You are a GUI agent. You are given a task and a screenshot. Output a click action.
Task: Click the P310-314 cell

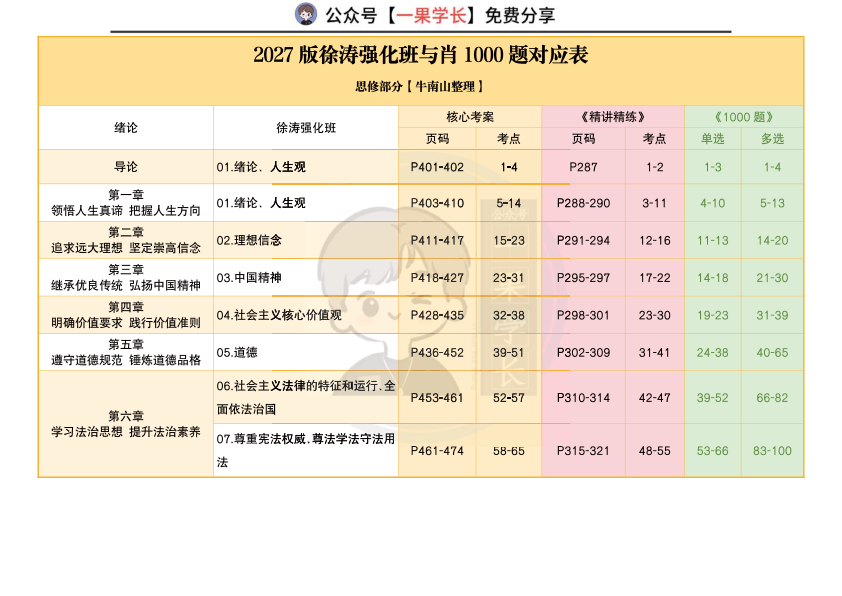tap(583, 398)
